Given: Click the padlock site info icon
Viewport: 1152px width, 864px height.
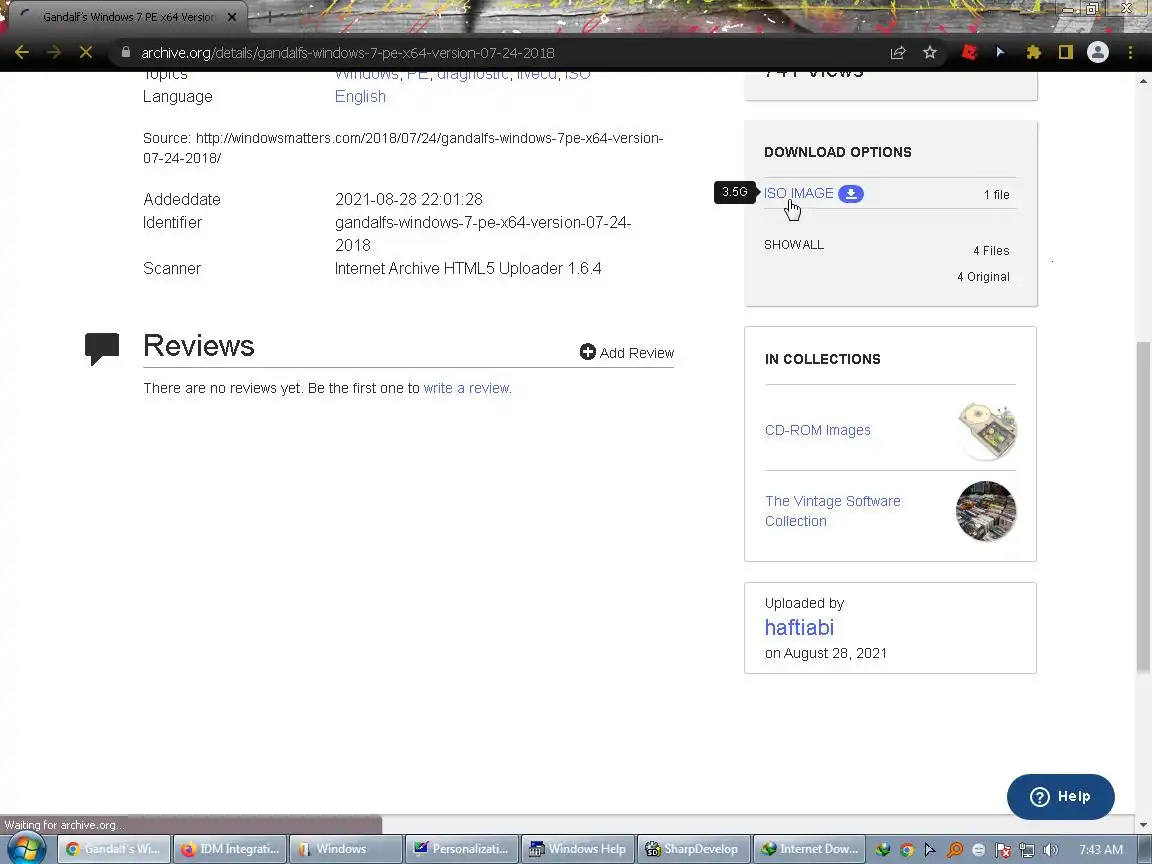Looking at the screenshot, I should (126, 52).
